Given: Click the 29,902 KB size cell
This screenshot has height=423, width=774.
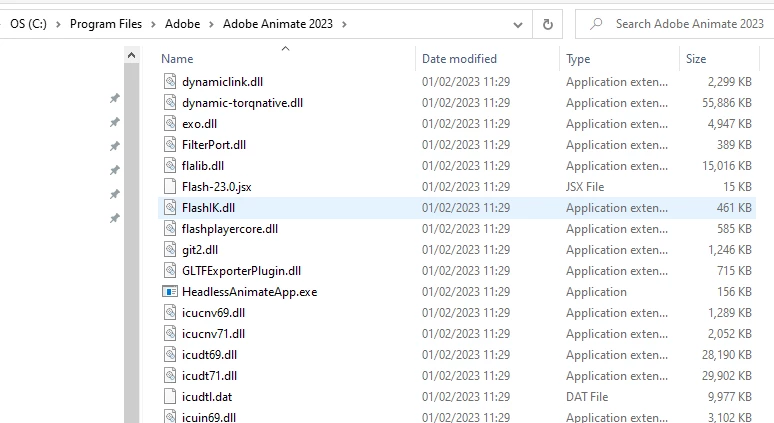Looking at the screenshot, I should pos(727,376).
